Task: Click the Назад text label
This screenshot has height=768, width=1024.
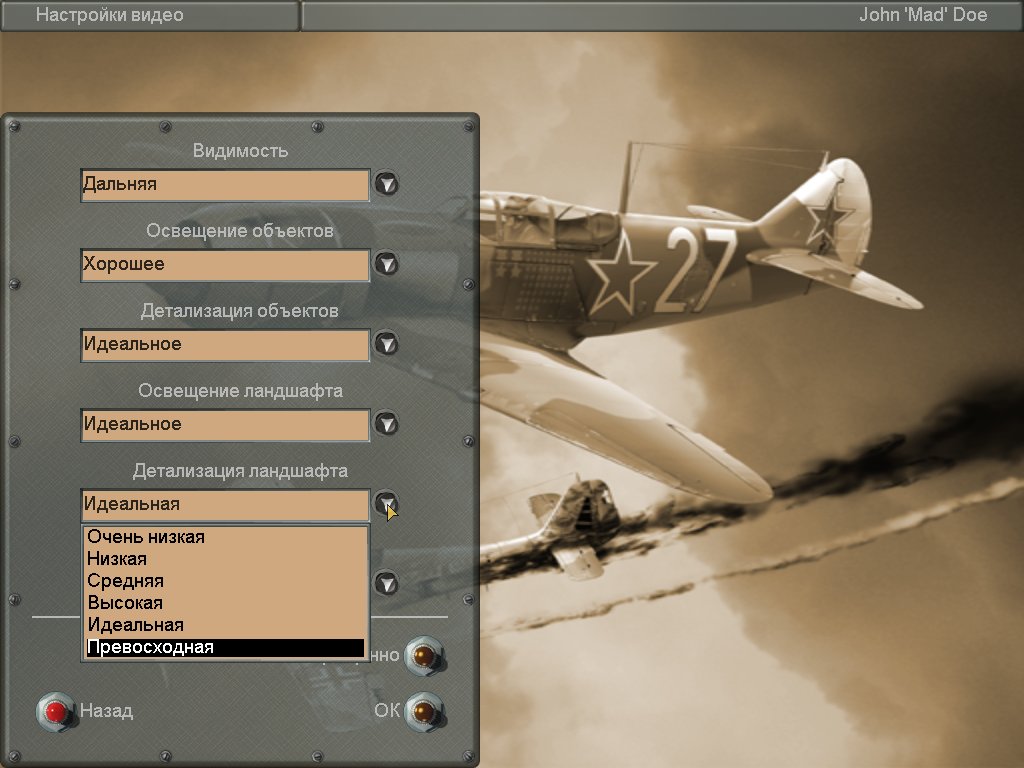Action: [106, 711]
